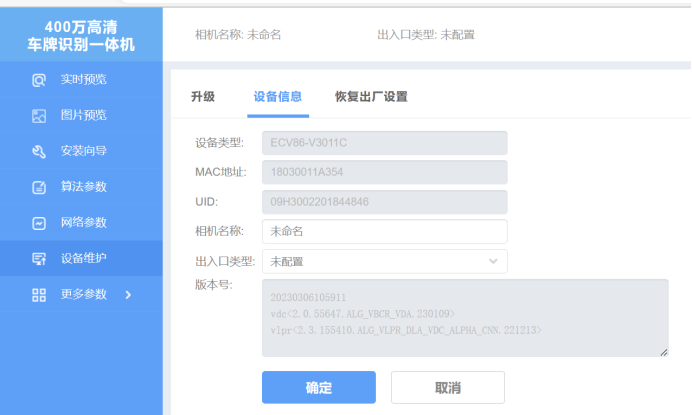
Task: Click the 实时预览 live preview icon
Action: (x=39, y=80)
